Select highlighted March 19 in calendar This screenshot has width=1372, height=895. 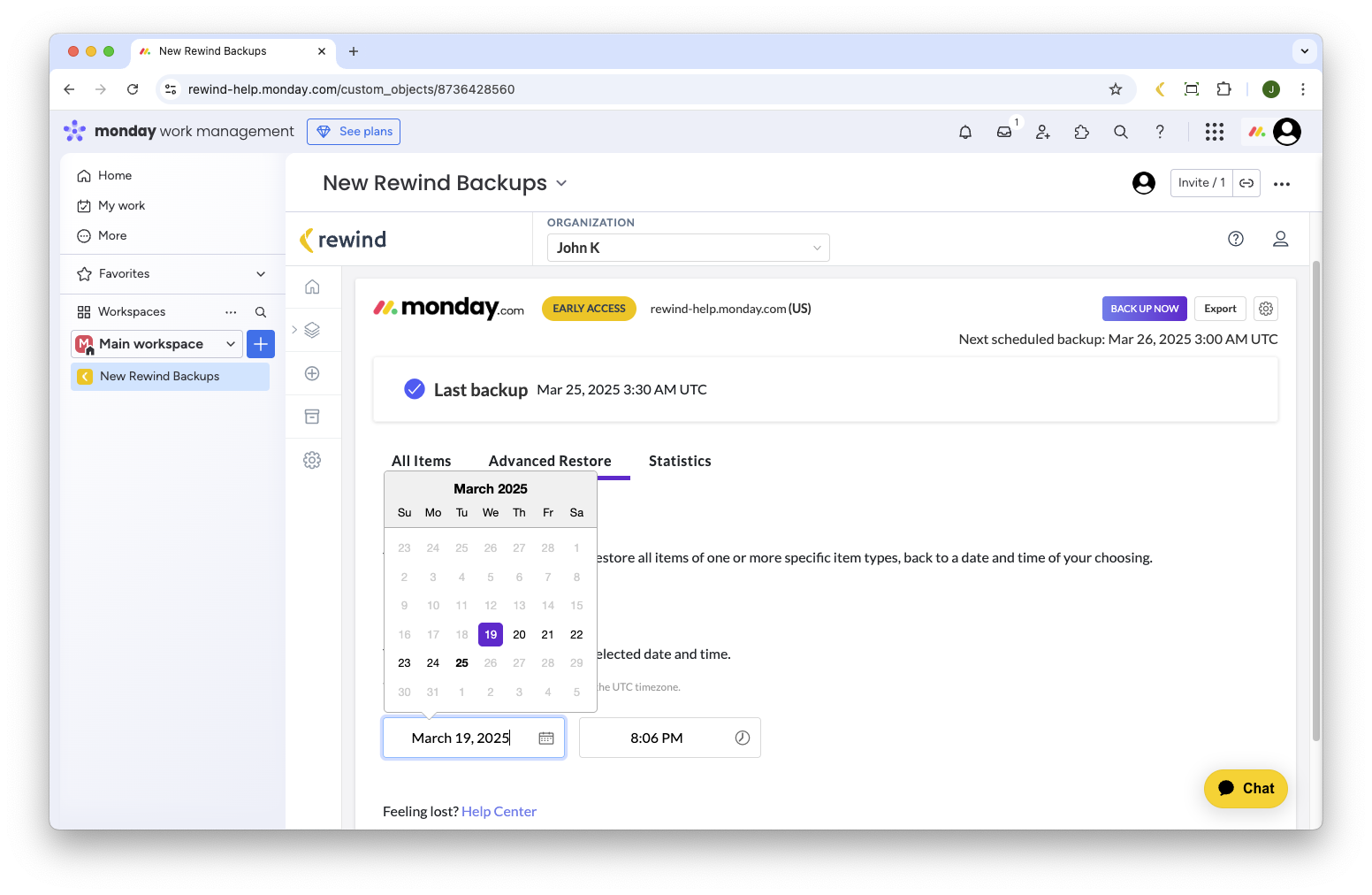click(491, 635)
